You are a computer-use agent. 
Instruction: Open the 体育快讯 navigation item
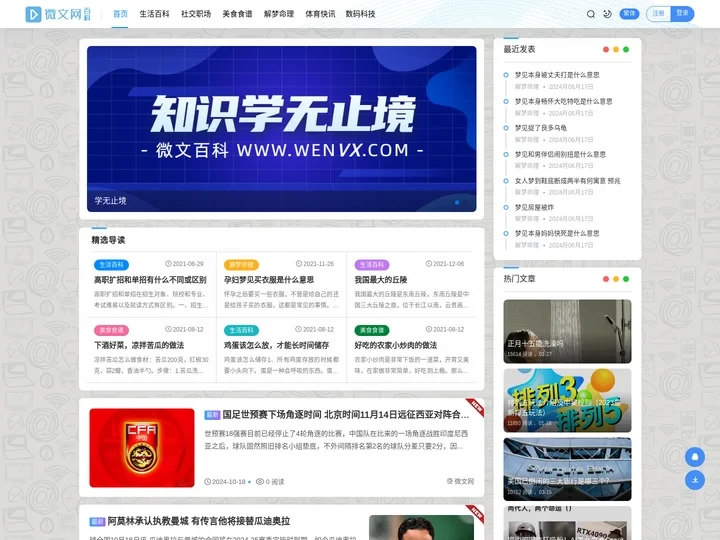point(320,14)
